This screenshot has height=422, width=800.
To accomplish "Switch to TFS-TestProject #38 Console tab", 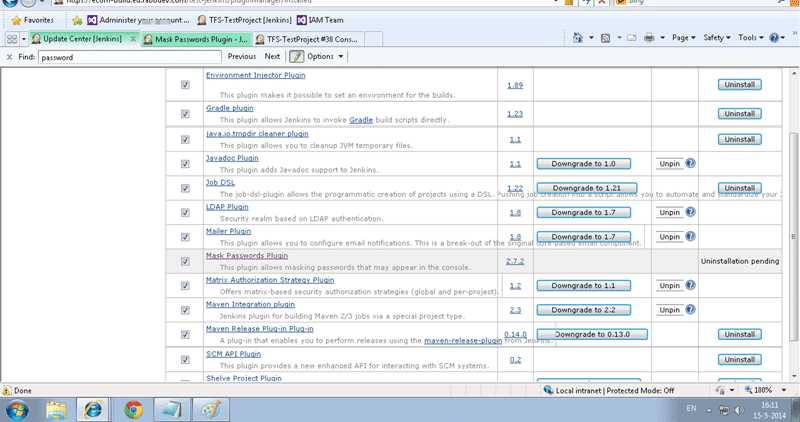I will (x=309, y=39).
